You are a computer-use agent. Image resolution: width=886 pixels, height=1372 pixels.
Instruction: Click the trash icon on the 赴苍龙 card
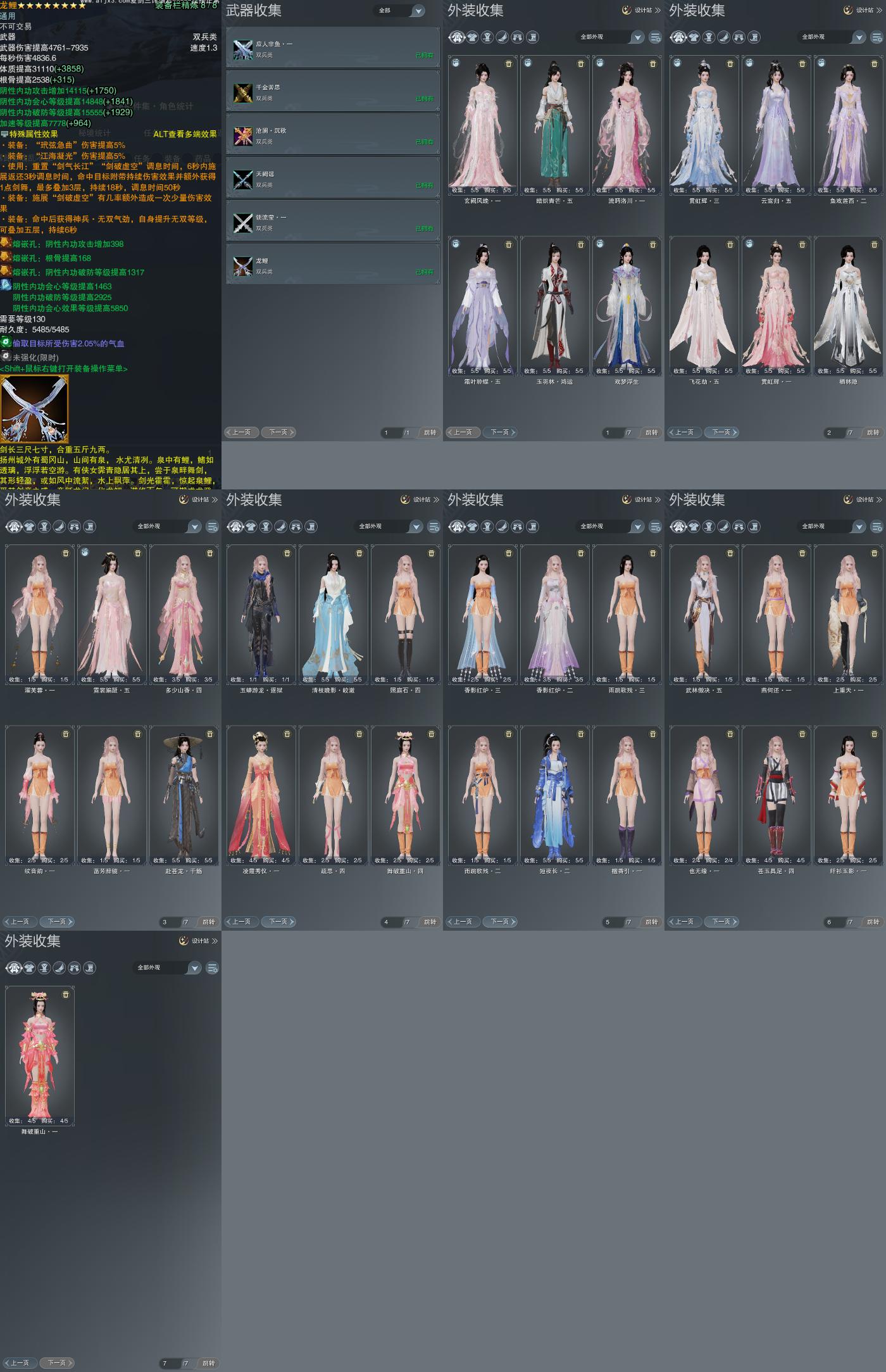point(210,734)
